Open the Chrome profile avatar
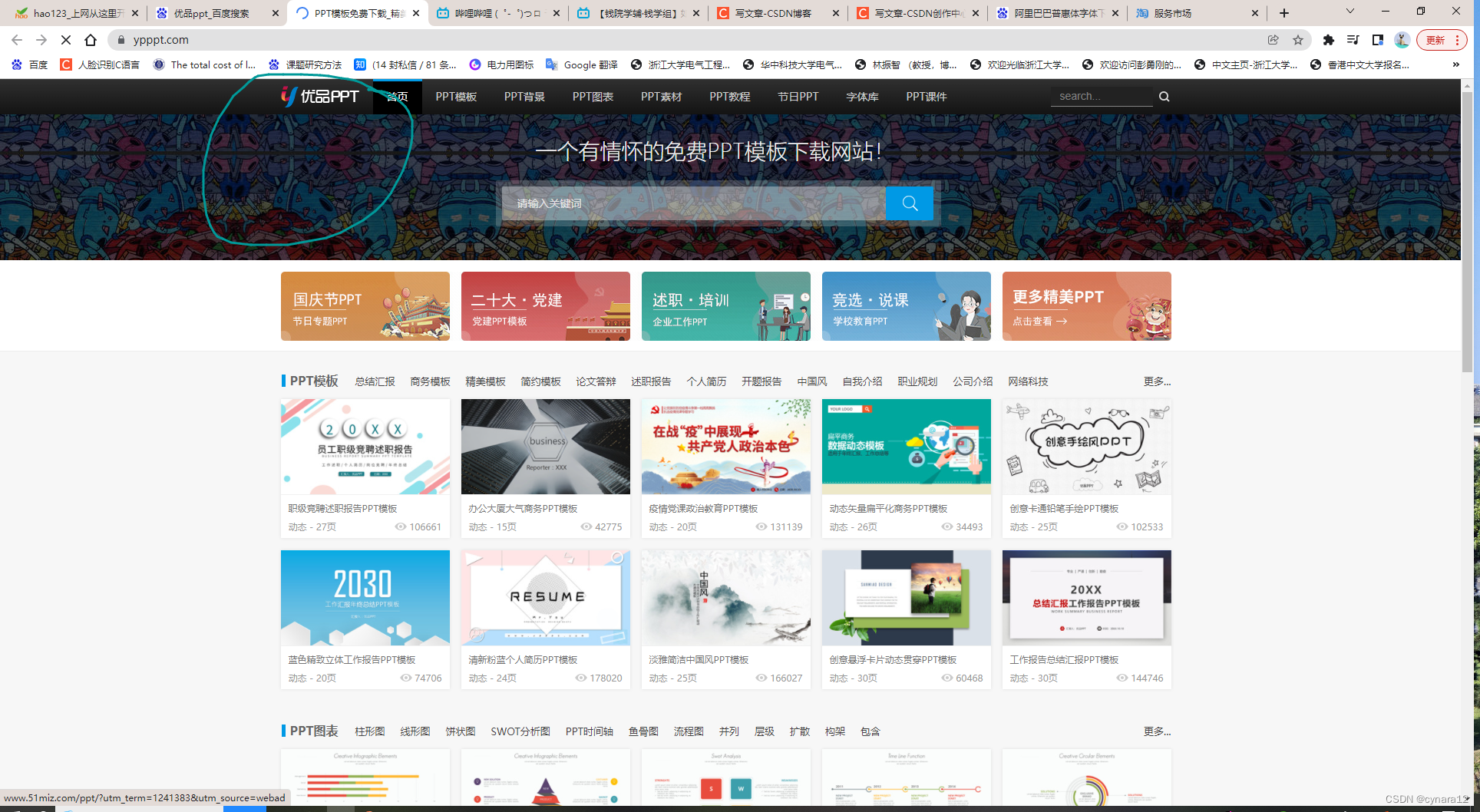The width and height of the screenshot is (1480, 812). point(1402,40)
